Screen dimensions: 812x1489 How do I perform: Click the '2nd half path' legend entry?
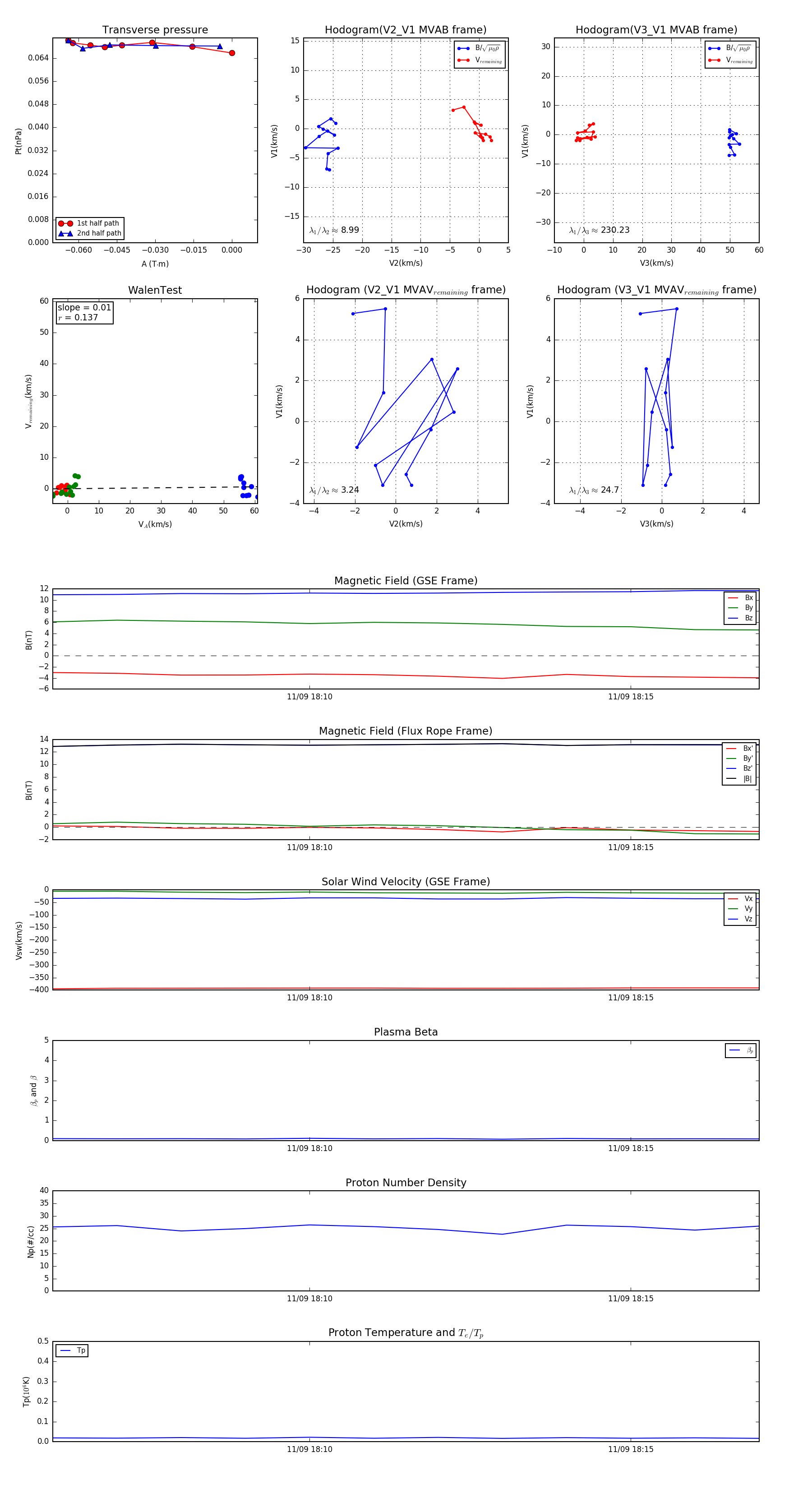pyautogui.click(x=90, y=234)
